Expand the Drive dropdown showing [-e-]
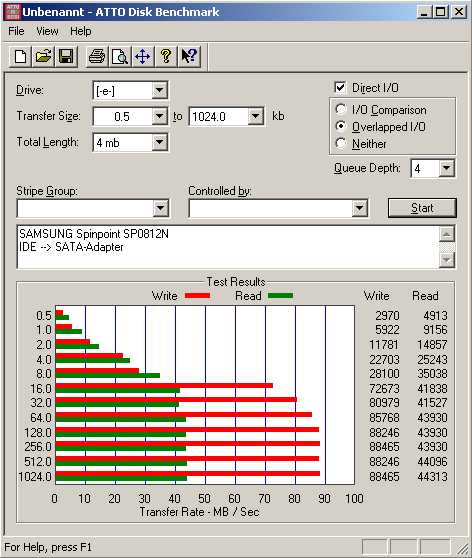Image resolution: width=472 pixels, height=558 pixels. (x=159, y=90)
